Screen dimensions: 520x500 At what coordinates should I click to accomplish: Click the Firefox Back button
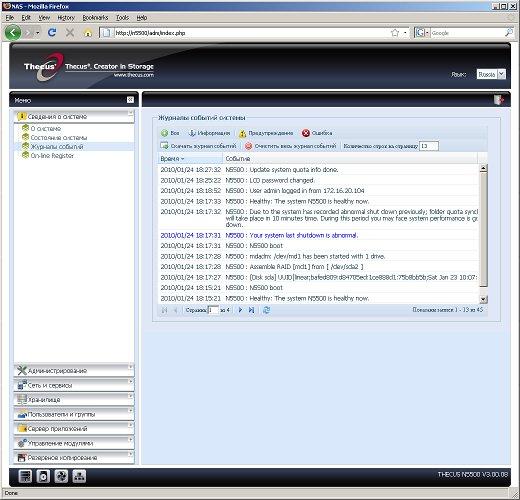point(13,33)
